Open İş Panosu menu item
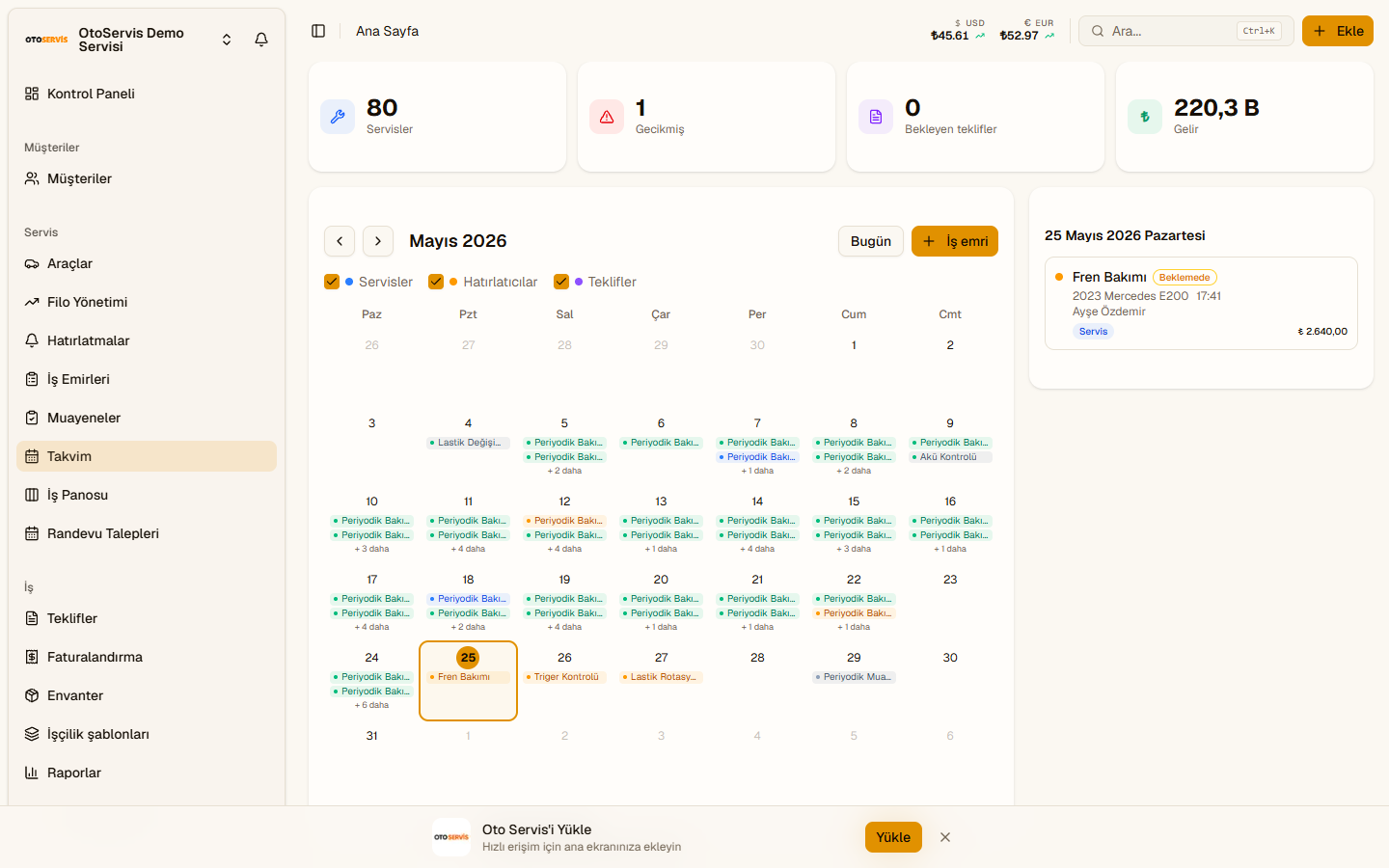The width and height of the screenshot is (1389, 868). [147, 495]
